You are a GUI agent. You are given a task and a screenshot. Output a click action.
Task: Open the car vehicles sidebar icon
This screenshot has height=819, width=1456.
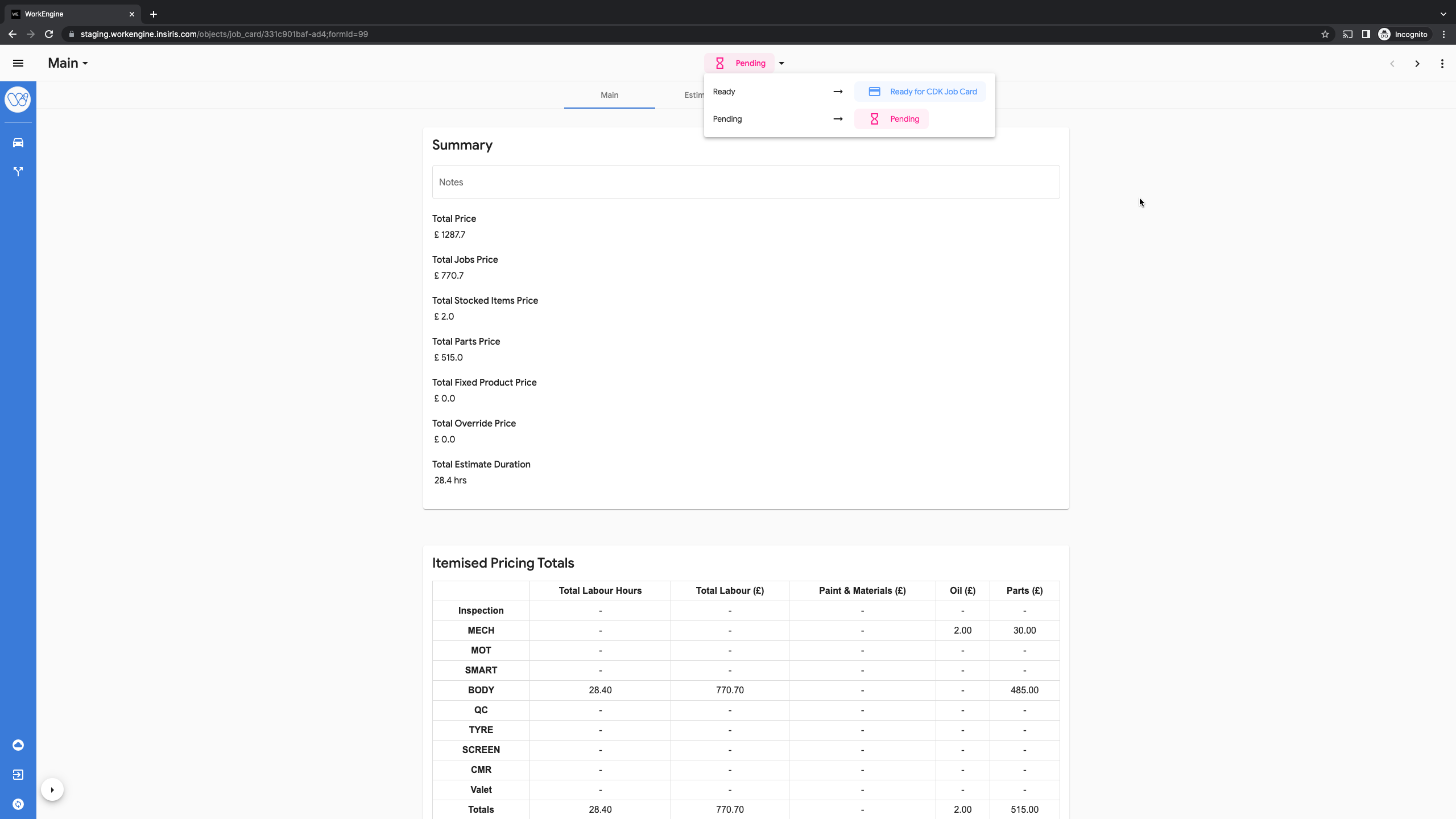(18, 143)
